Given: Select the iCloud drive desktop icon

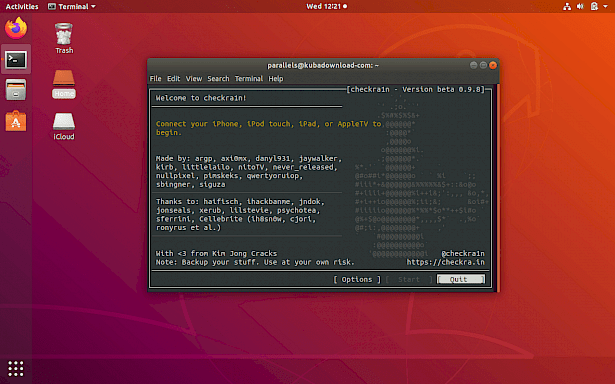Looking at the screenshot, I should coord(64,126).
